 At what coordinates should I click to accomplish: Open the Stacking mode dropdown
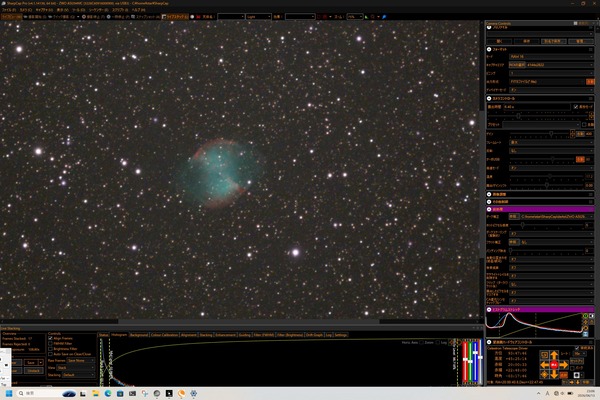(78, 375)
